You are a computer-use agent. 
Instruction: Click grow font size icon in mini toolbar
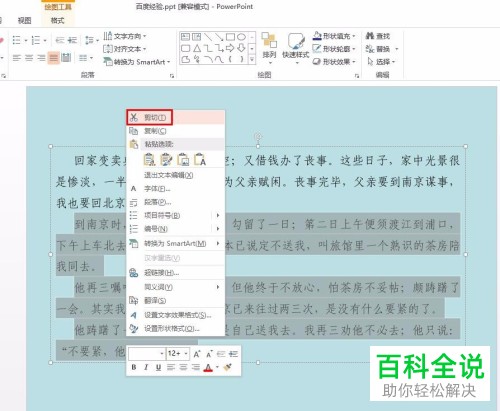197,354
